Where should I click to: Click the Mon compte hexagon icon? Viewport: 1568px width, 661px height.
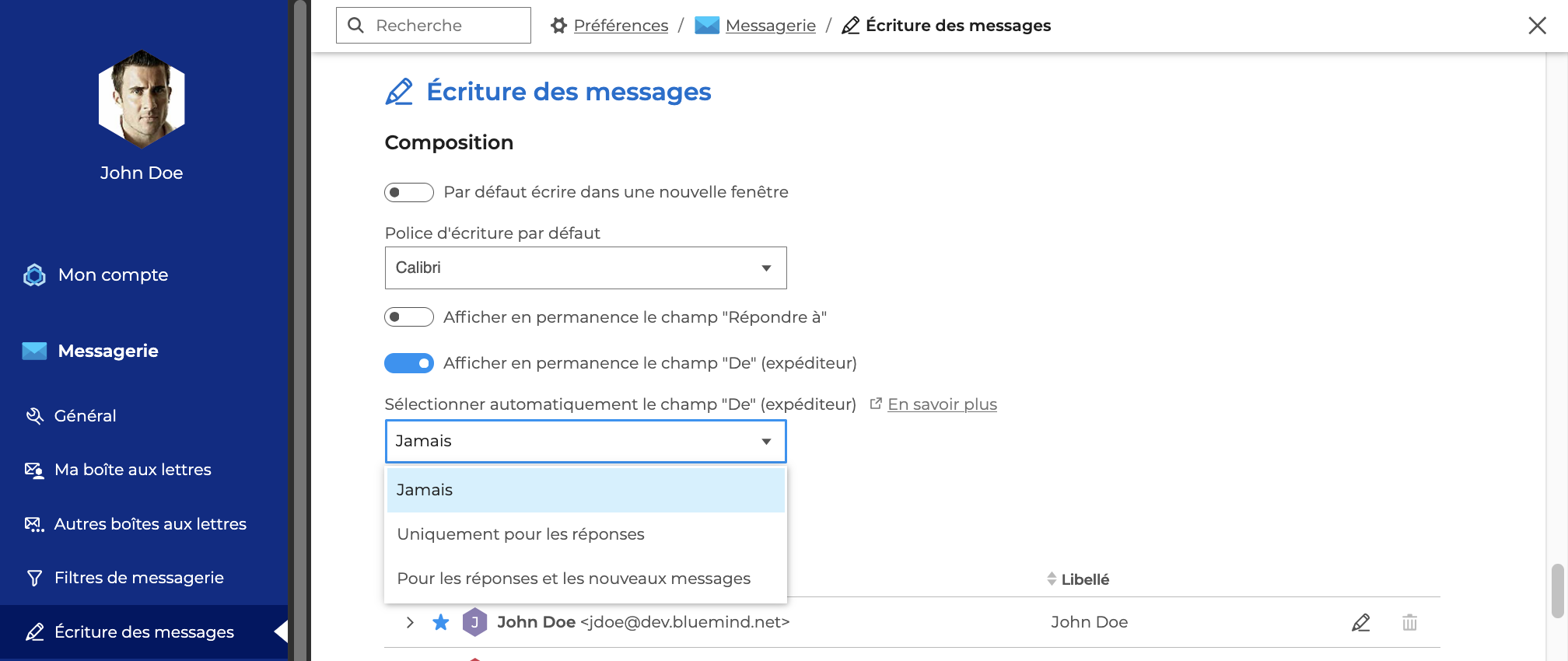[34, 275]
